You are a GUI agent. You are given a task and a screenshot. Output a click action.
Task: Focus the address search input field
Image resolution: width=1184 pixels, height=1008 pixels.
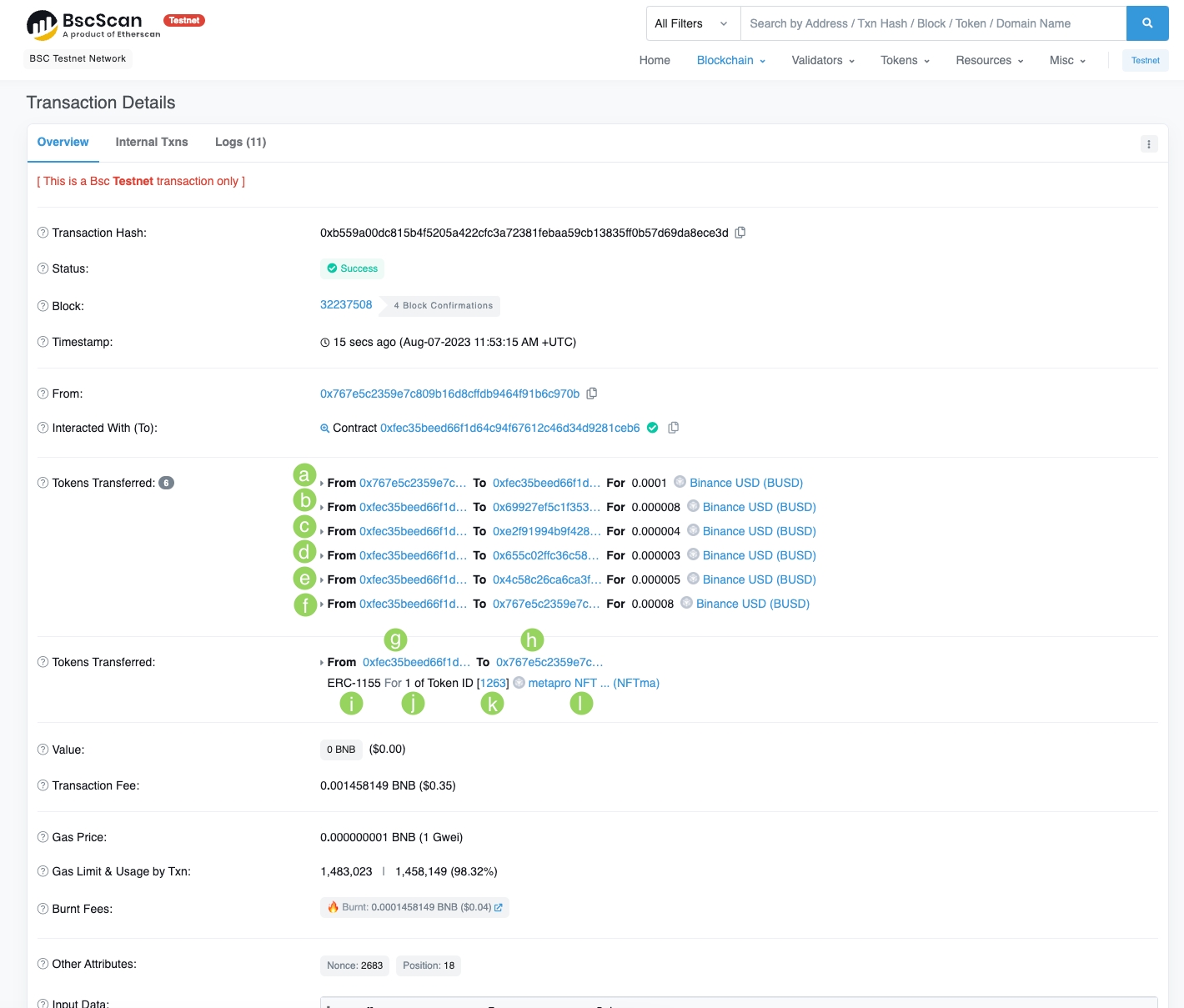tap(932, 23)
